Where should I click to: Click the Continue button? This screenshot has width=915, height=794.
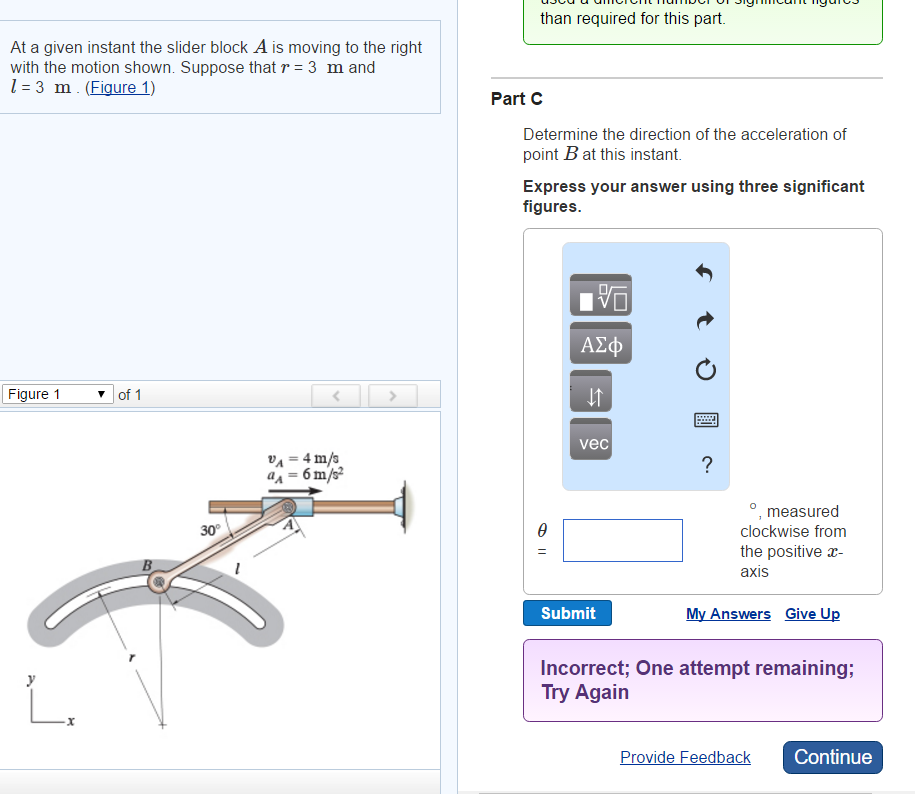[x=832, y=757]
